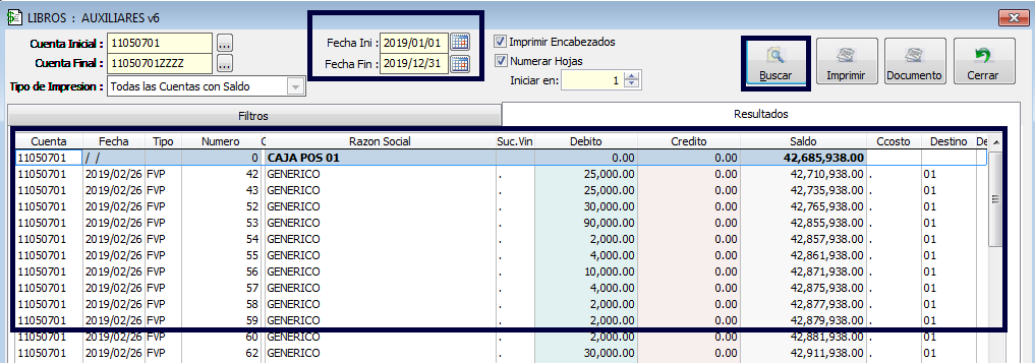Viewport: 1035px width, 363px height.
Task: Increase the Iniciar en value
Action: coord(632,77)
